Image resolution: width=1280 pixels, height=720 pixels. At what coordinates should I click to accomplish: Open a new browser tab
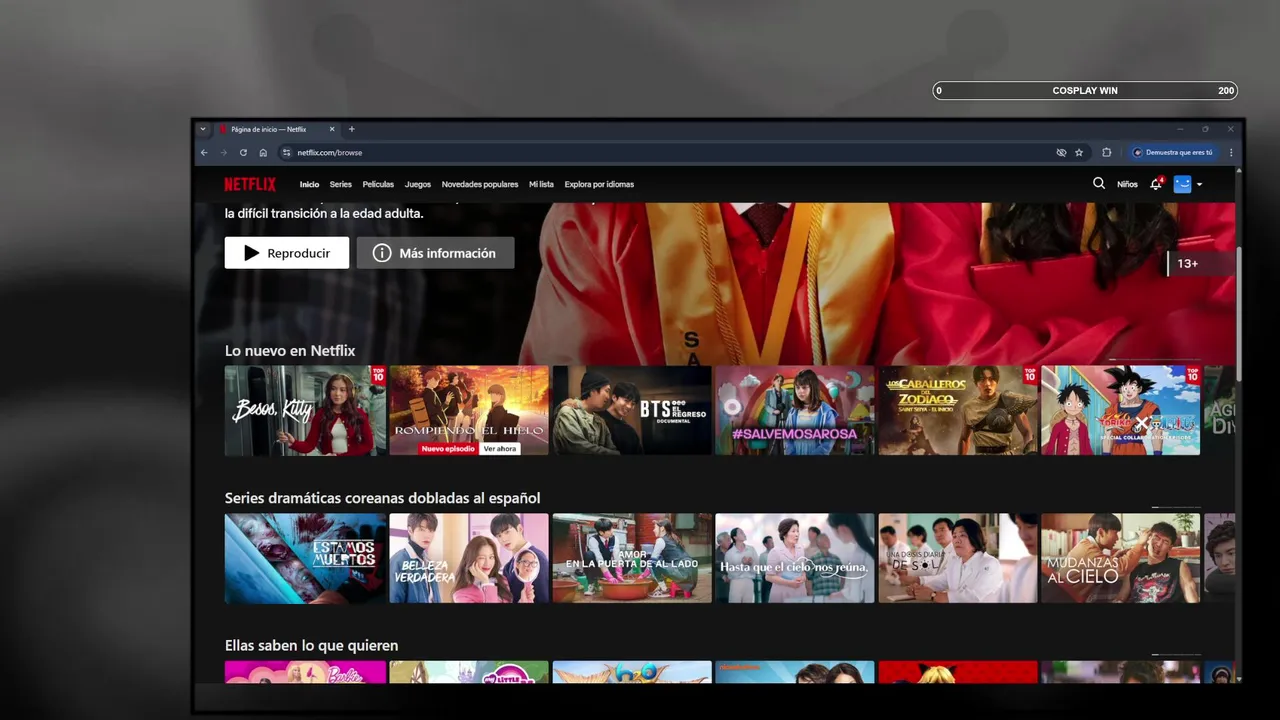pyautogui.click(x=352, y=129)
